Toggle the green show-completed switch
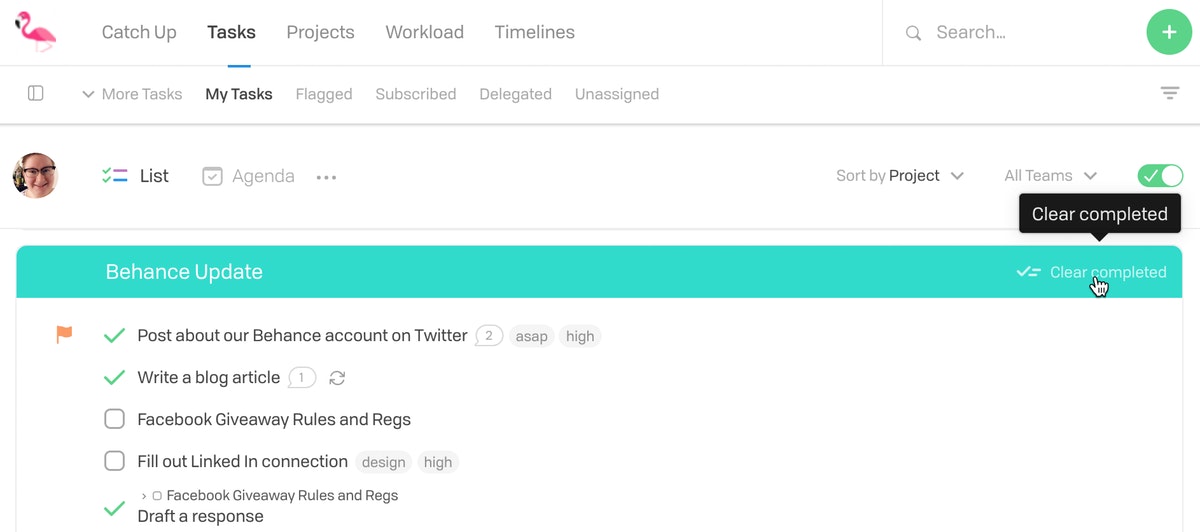Image resolution: width=1200 pixels, height=532 pixels. (x=1160, y=176)
